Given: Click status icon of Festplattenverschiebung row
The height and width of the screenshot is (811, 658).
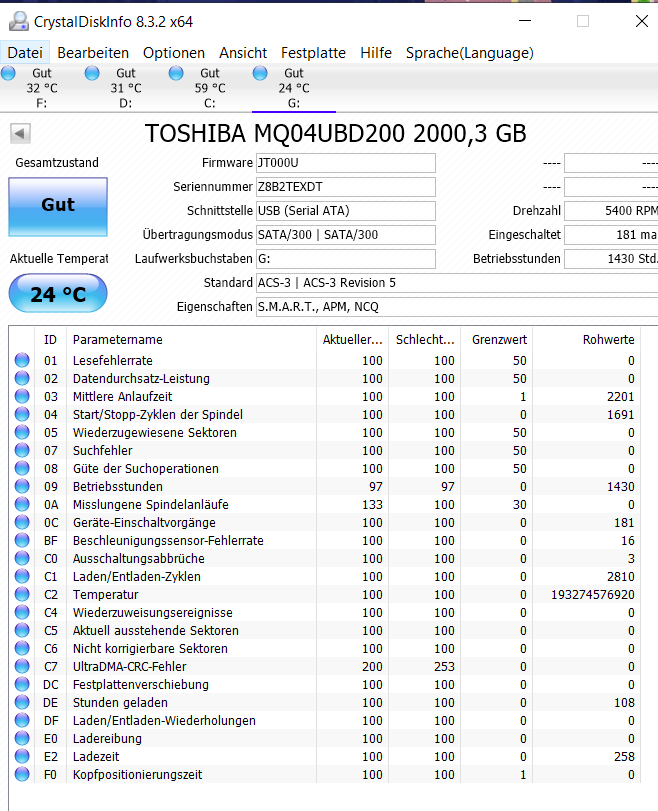Looking at the screenshot, I should point(22,684).
